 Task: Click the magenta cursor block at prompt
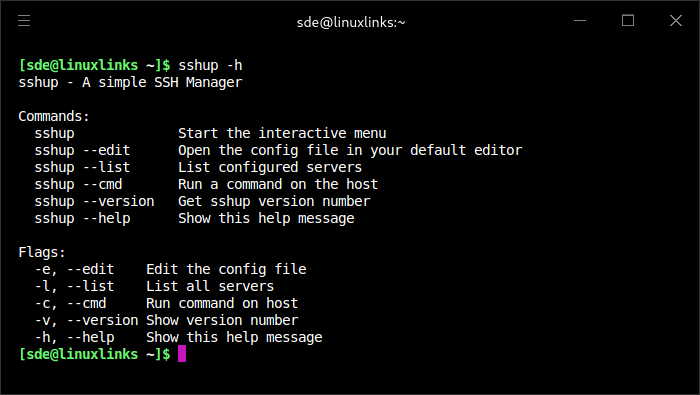tap(182, 354)
